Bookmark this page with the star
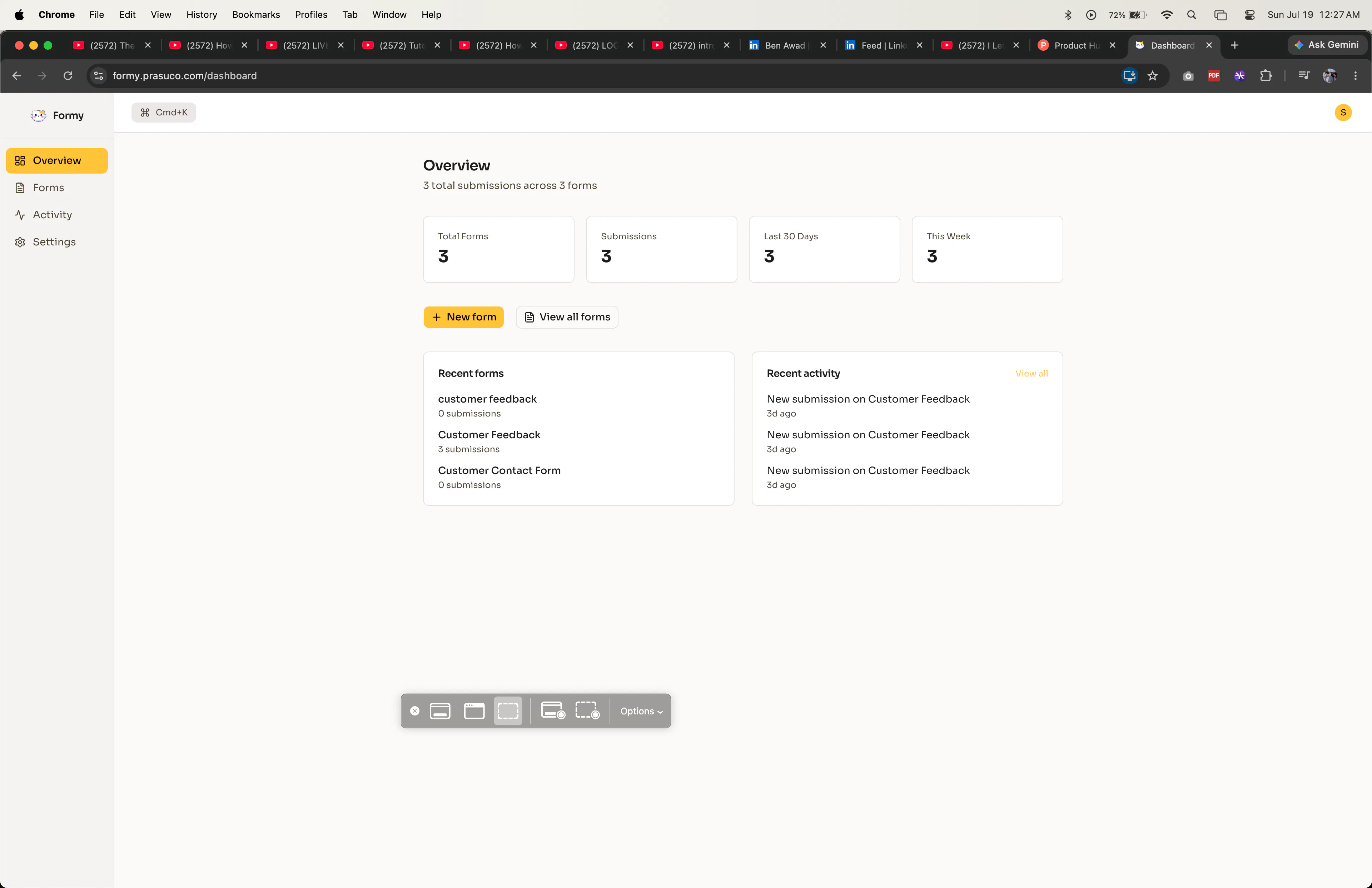This screenshot has width=1372, height=888. 1152,75
